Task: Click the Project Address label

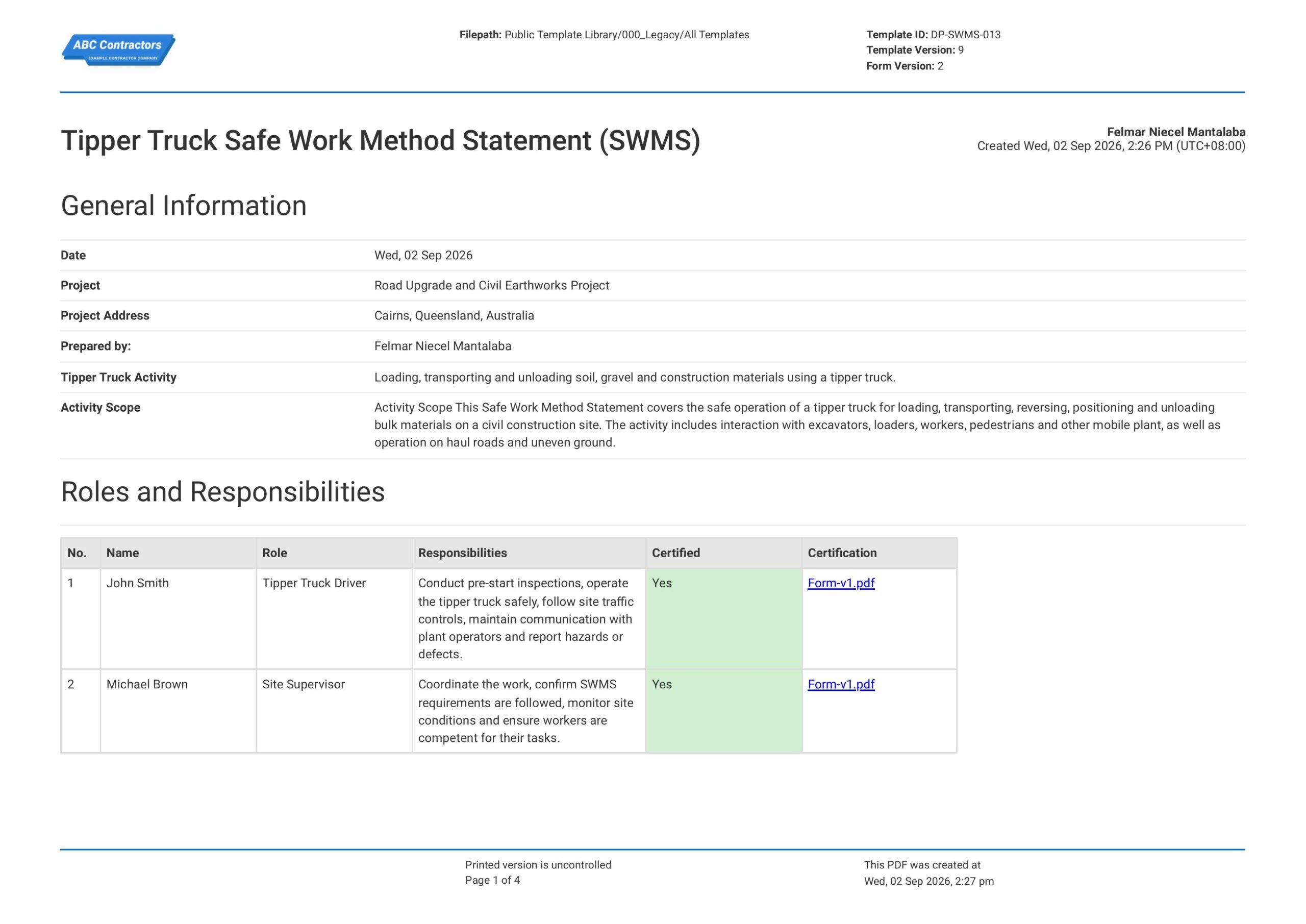Action: coord(105,316)
